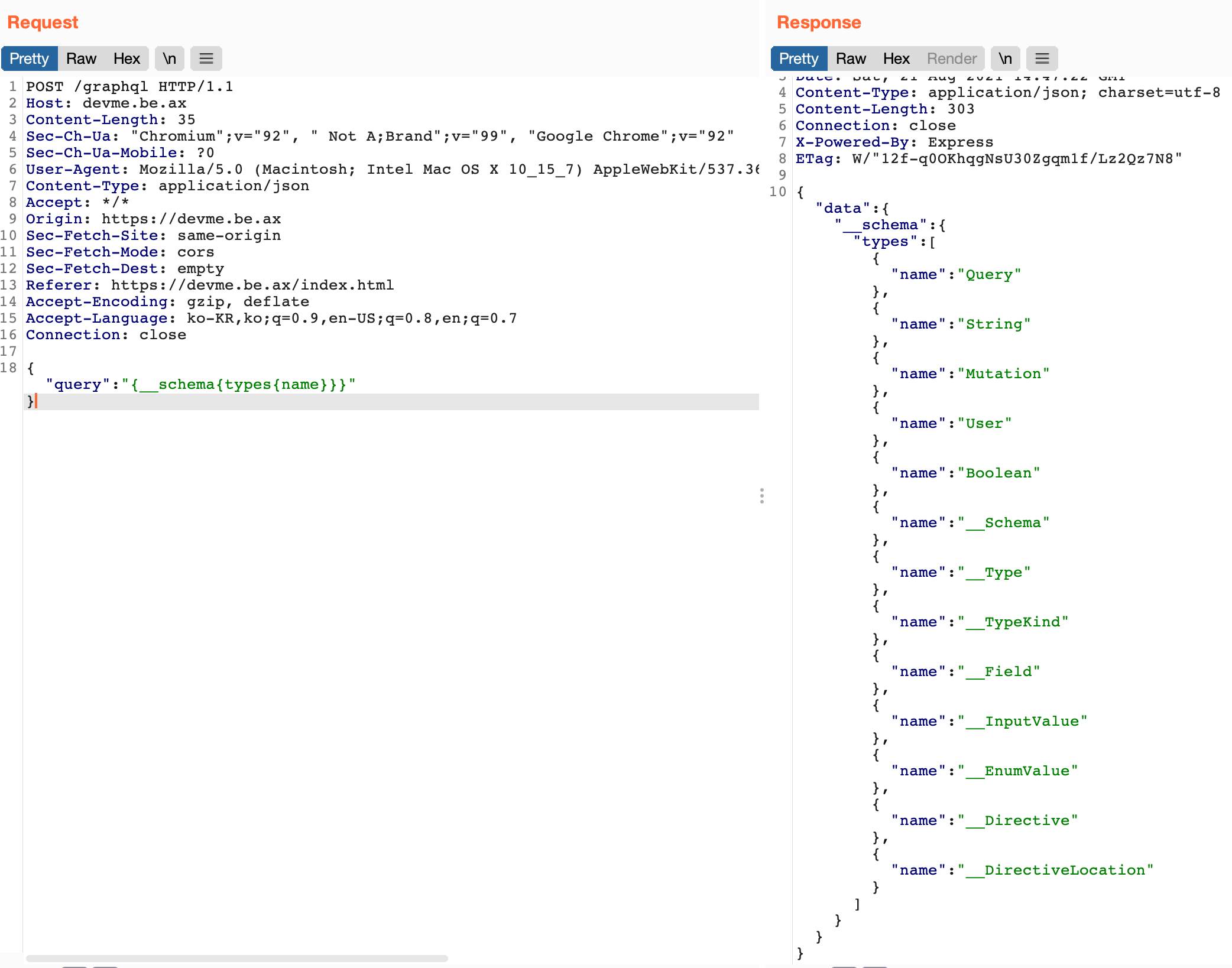1232x968 pixels.
Task: Click the Host header line in request
Action: (106, 103)
